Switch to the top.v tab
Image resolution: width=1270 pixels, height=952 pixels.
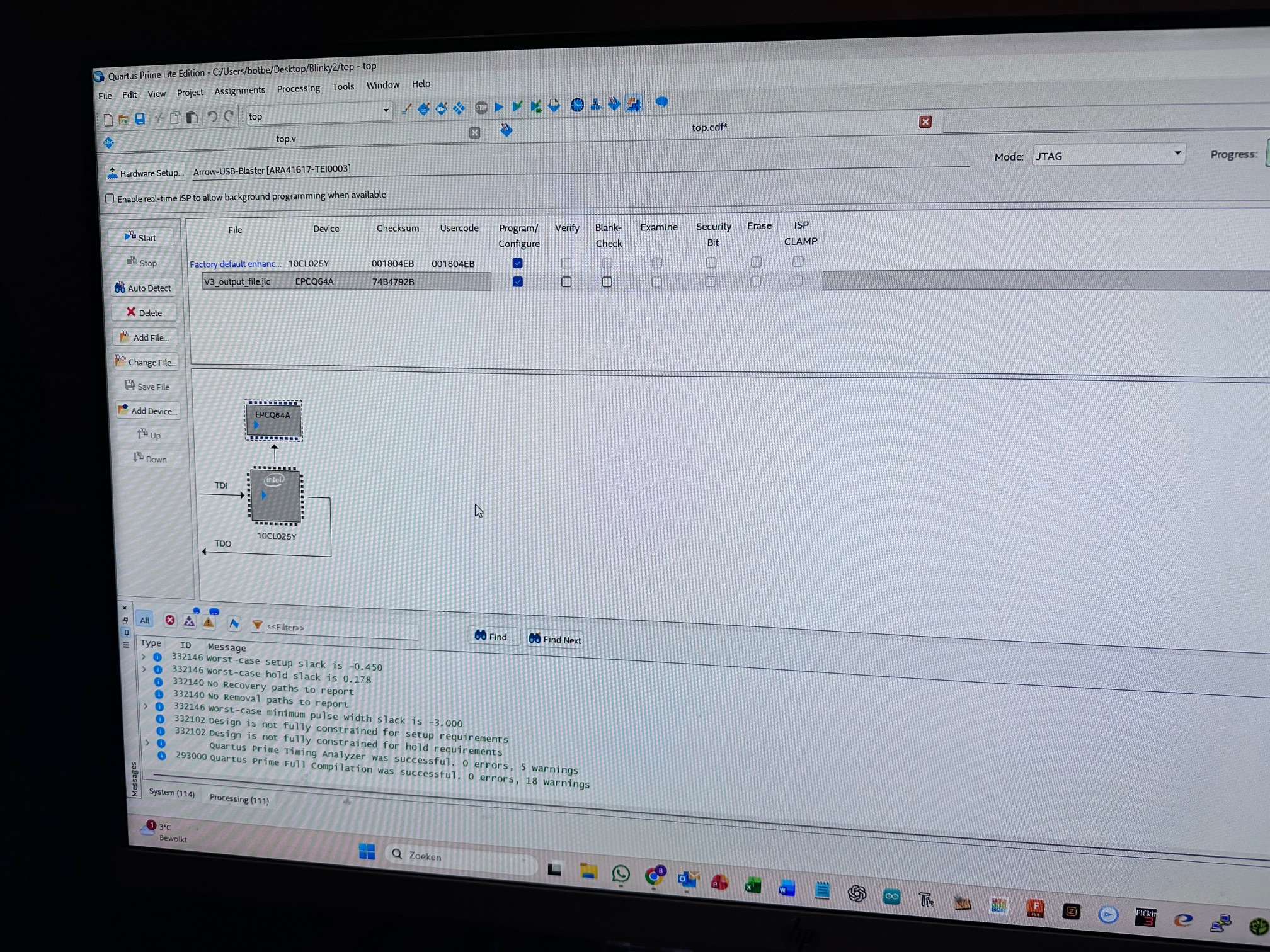click(x=285, y=139)
